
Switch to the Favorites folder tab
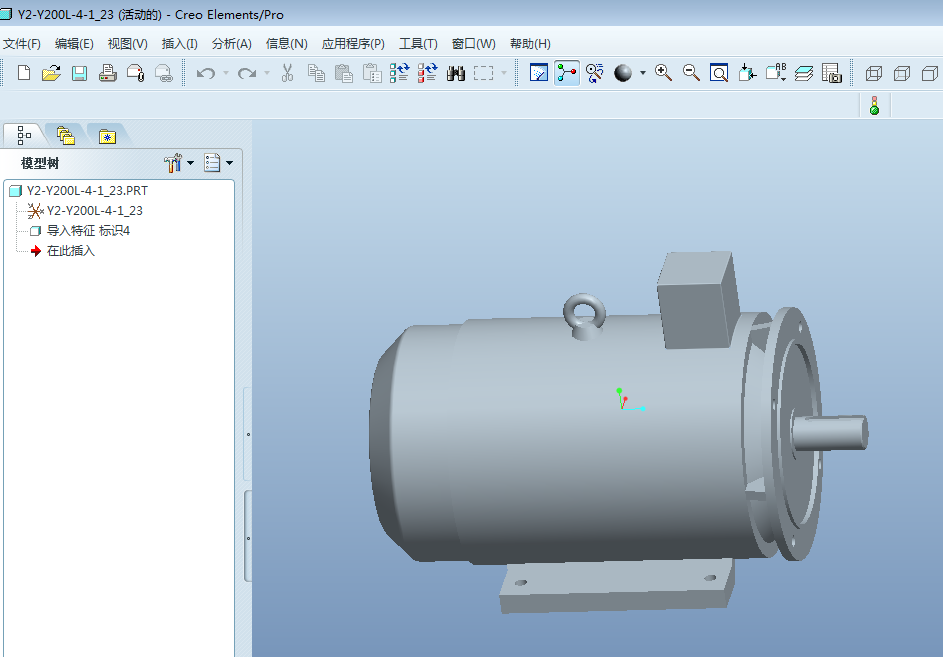point(107,136)
